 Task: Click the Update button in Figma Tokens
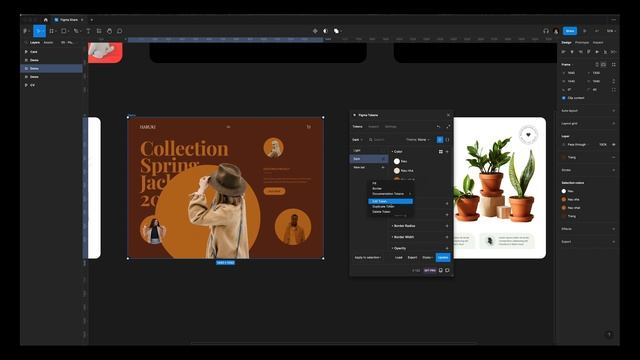(443, 258)
